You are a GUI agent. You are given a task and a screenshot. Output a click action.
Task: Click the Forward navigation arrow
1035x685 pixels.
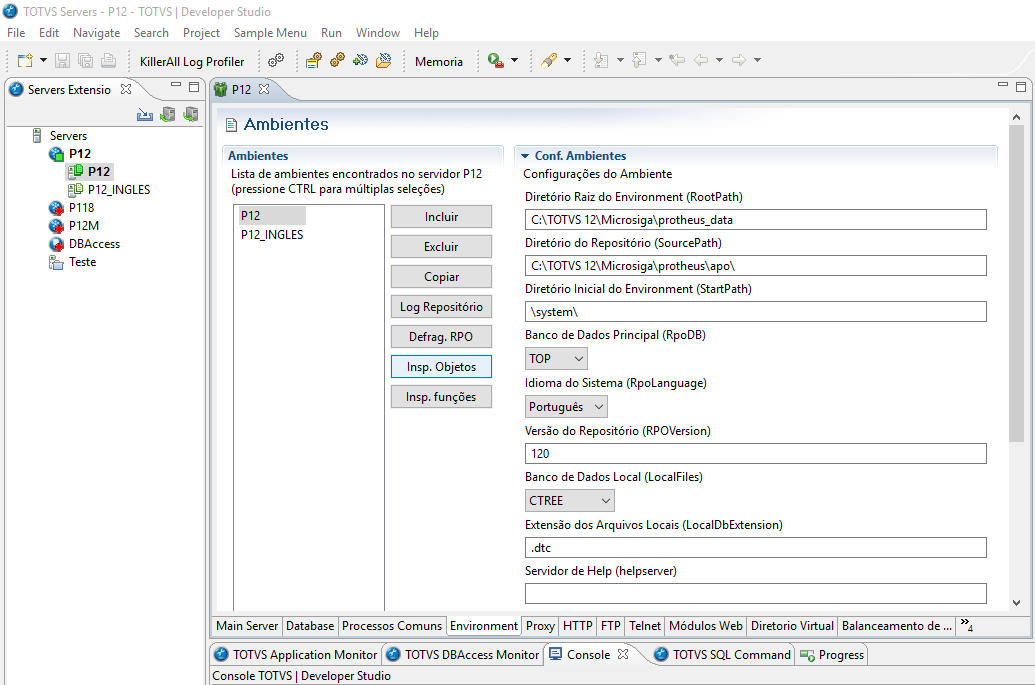[x=739, y=61]
